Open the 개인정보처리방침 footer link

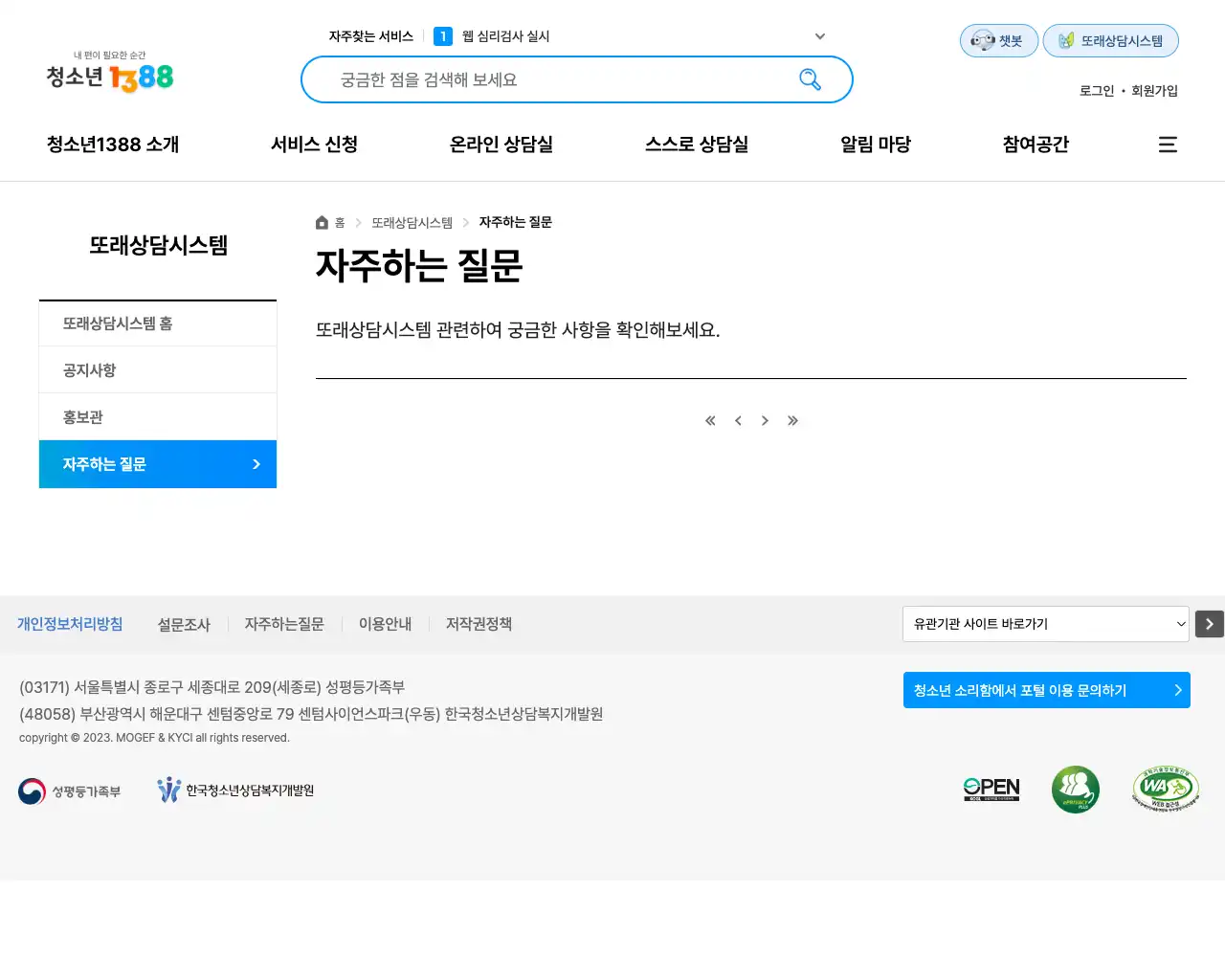(x=70, y=624)
